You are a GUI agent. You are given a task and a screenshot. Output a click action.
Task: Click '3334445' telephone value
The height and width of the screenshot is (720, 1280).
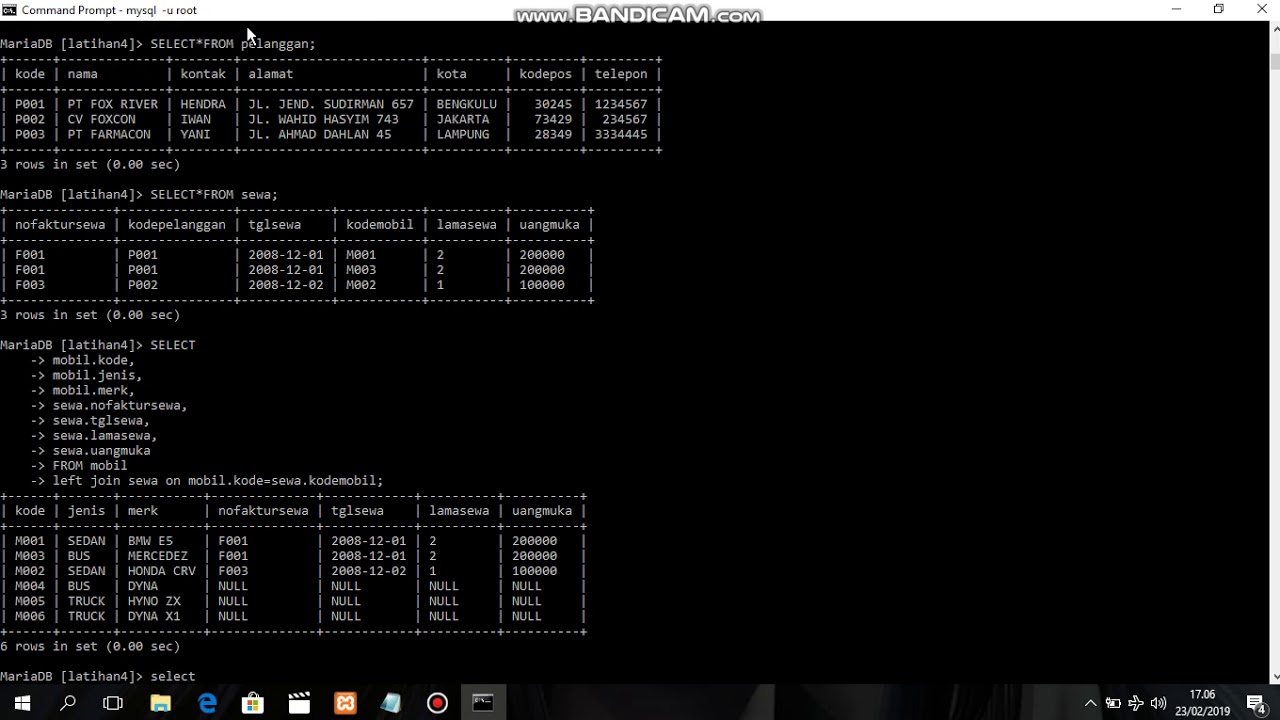(621, 134)
